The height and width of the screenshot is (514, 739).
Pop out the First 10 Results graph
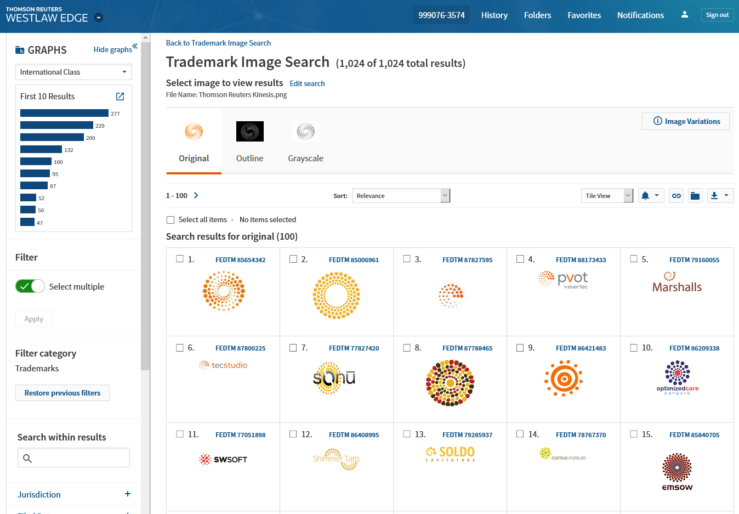tap(120, 96)
